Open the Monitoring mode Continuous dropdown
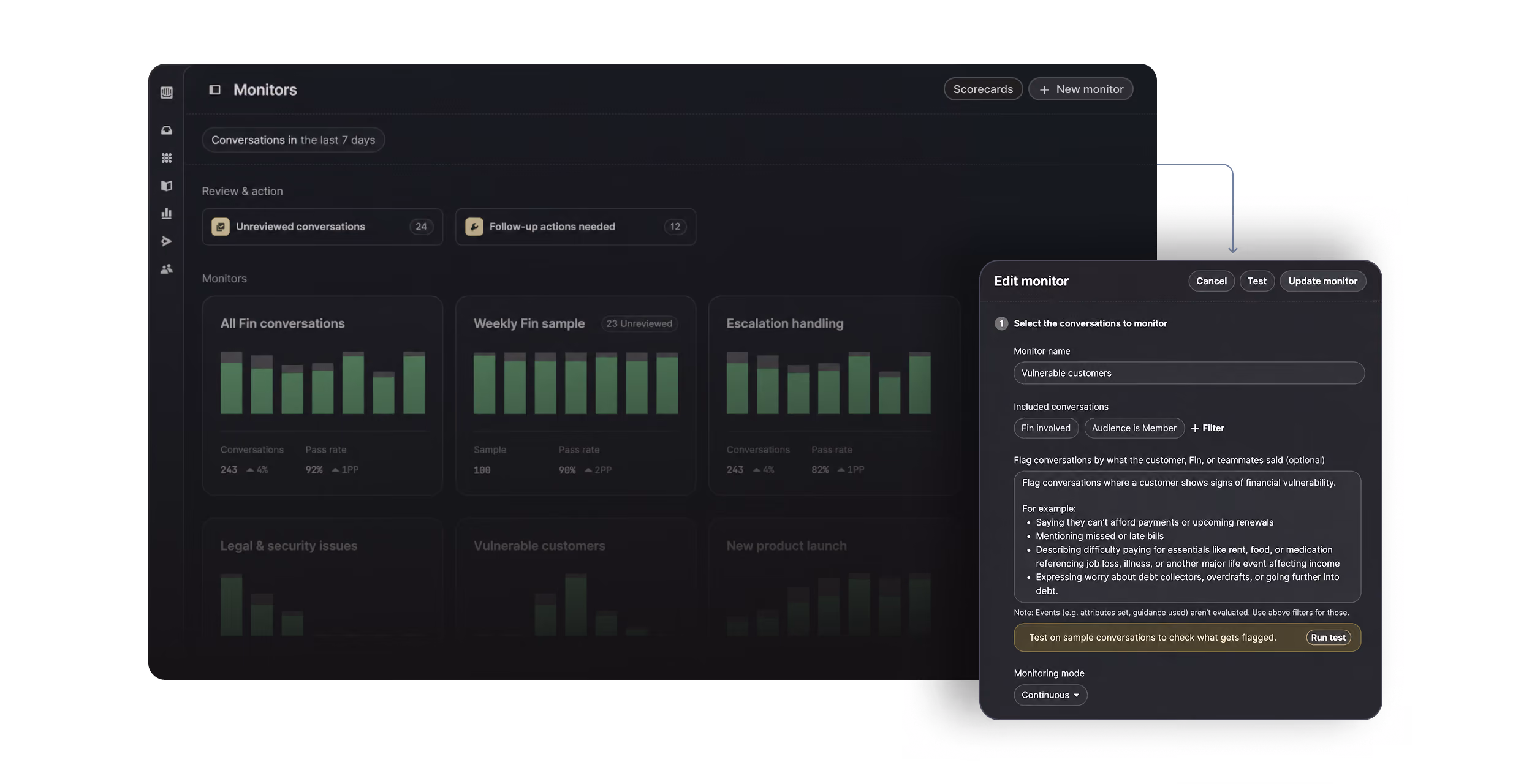Image resolution: width=1532 pixels, height=784 pixels. 1050,695
